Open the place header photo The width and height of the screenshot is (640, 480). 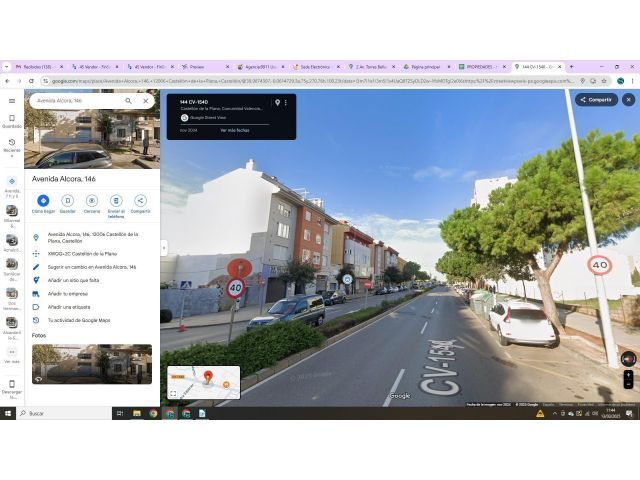pos(92,139)
